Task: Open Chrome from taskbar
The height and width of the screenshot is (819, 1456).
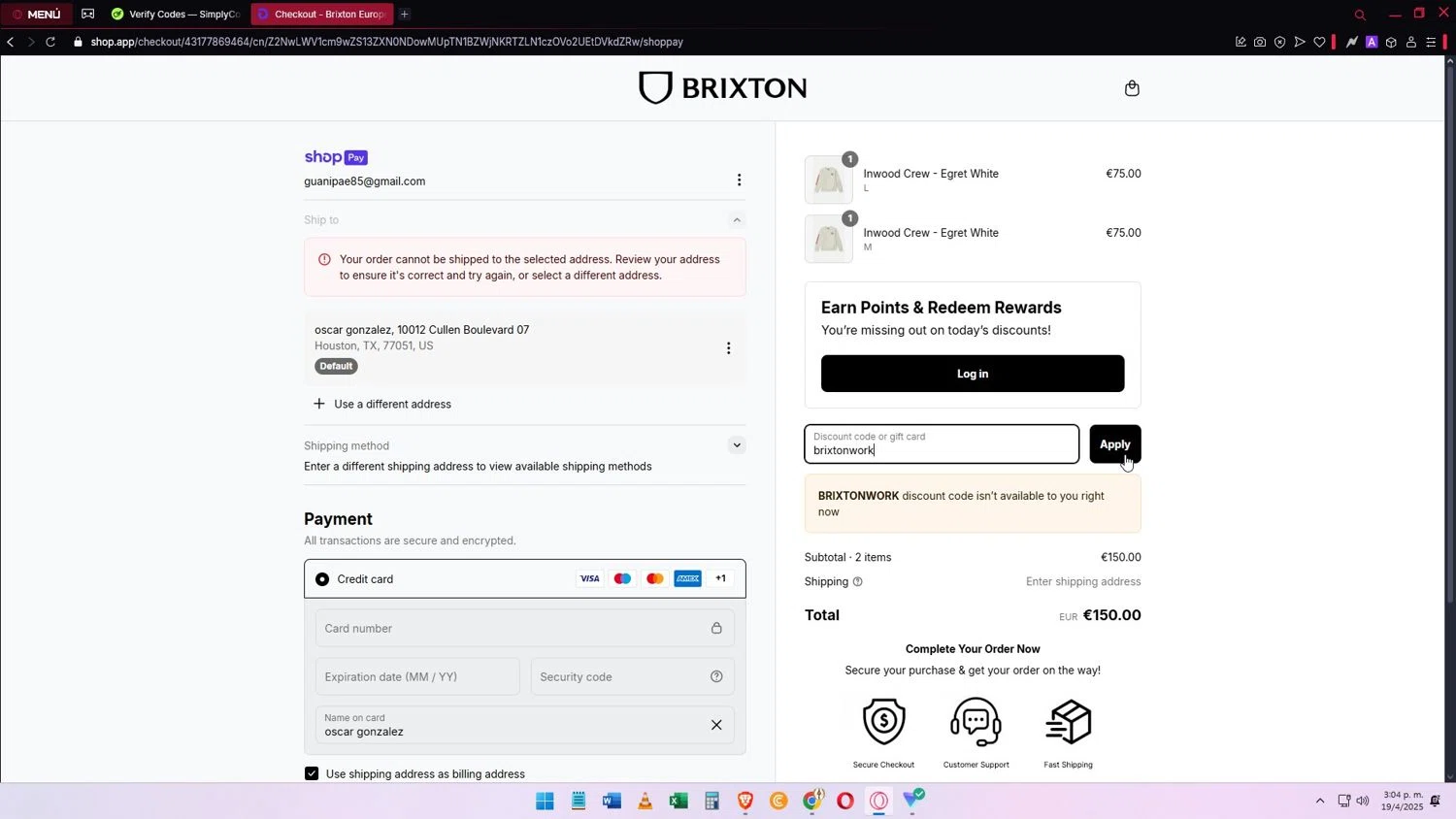Action: [812, 801]
